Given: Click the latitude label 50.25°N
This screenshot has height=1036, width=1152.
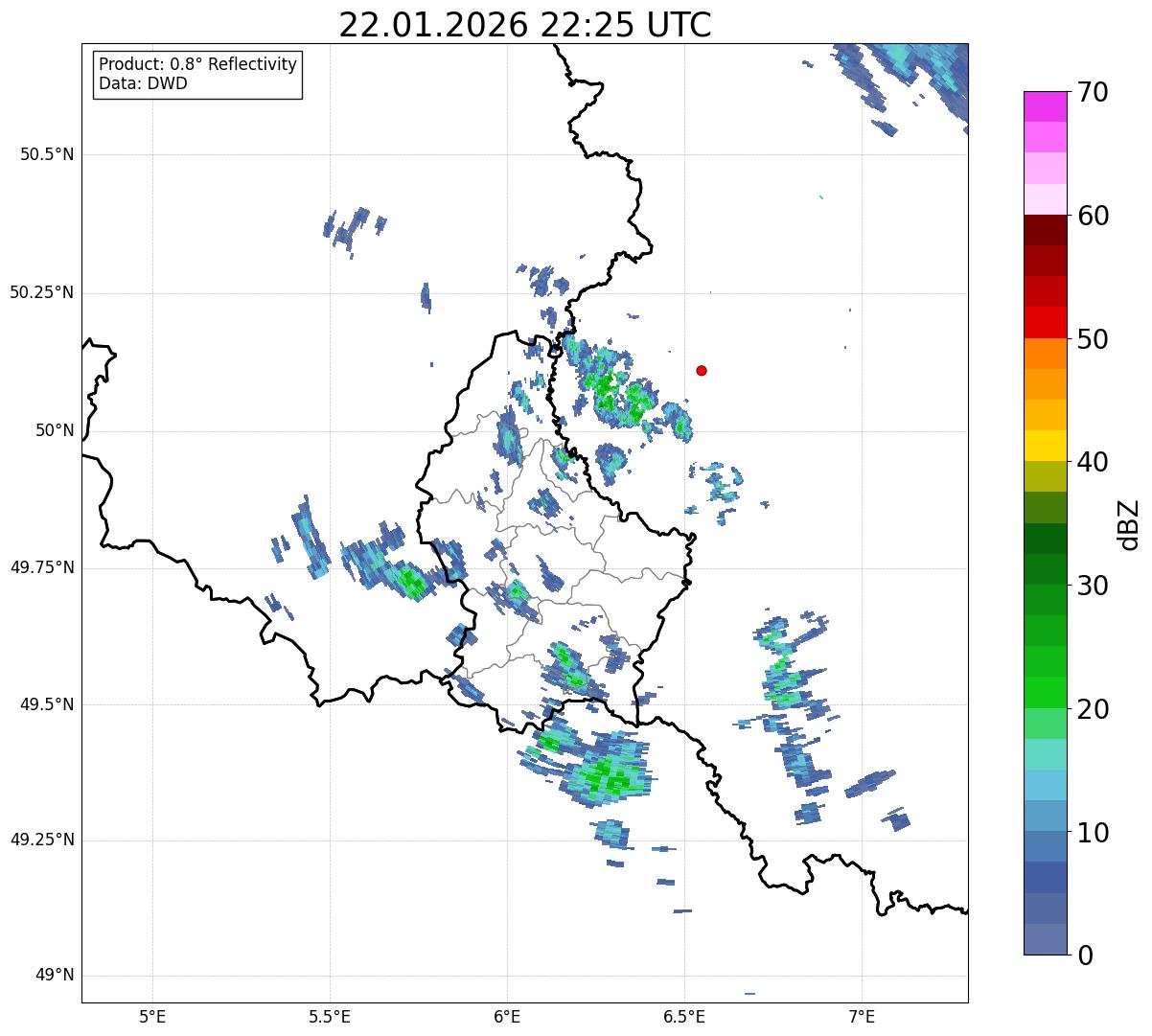Looking at the screenshot, I should tap(41, 292).
